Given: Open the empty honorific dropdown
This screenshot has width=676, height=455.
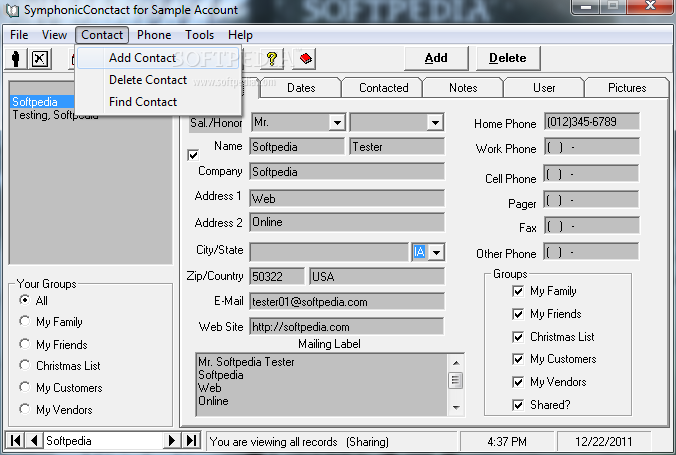Looking at the screenshot, I should [x=435, y=122].
